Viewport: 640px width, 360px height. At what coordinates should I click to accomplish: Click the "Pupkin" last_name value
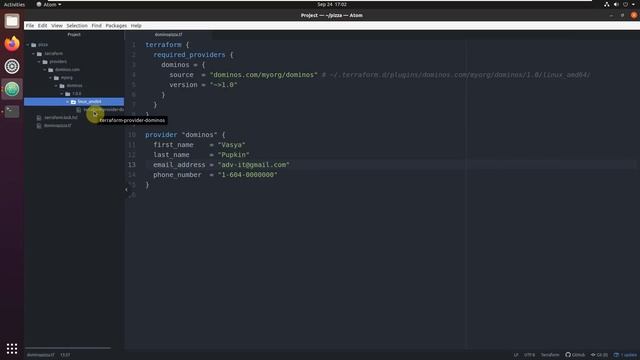tap(233, 155)
